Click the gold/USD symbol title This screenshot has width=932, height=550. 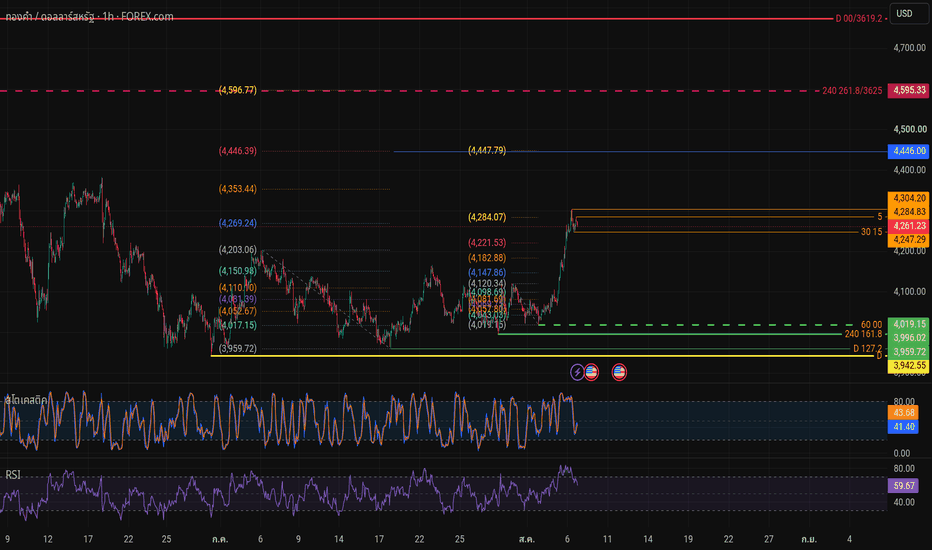tap(89, 17)
